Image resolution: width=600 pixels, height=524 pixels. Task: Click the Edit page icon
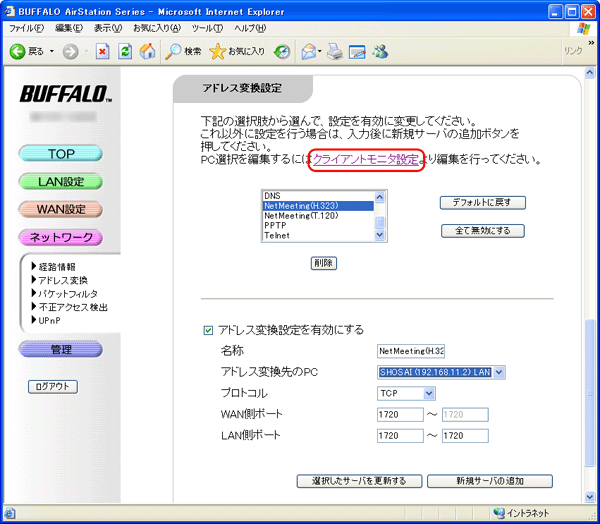[357, 52]
